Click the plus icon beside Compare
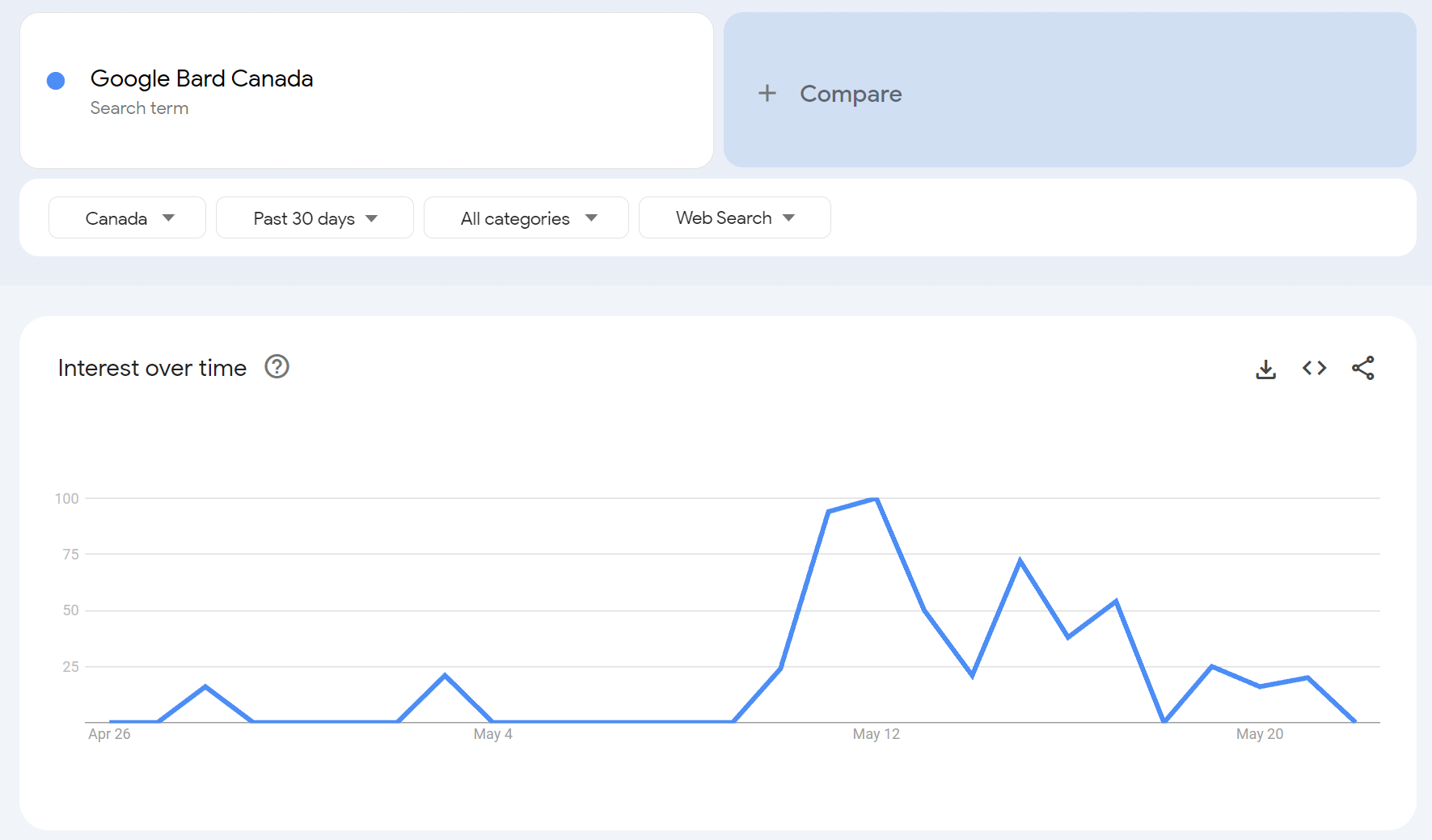1432x840 pixels. tap(767, 94)
